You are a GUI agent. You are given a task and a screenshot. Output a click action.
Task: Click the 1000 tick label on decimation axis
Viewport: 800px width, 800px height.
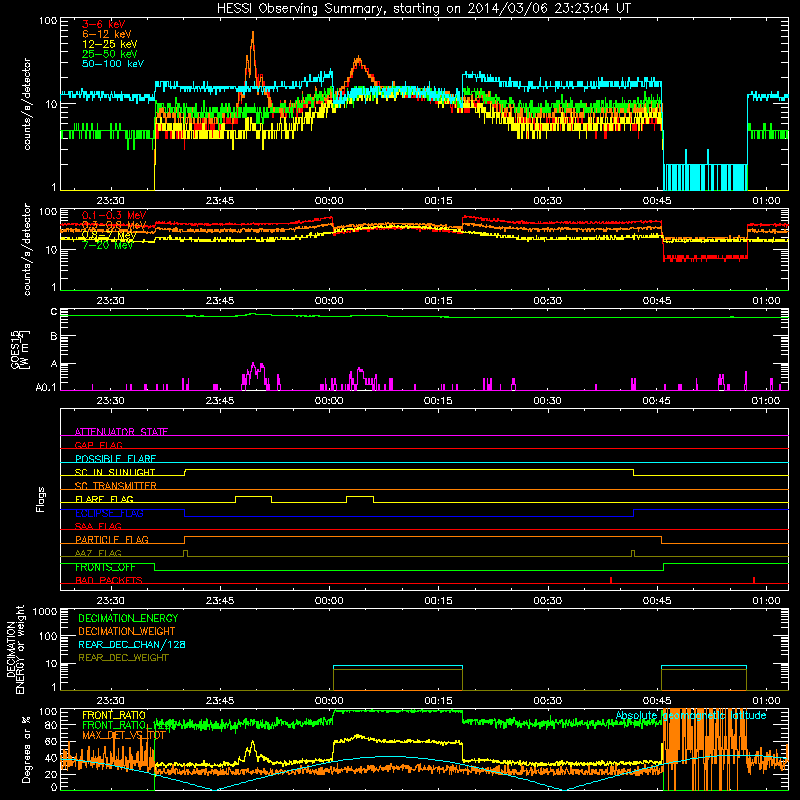coord(45,611)
